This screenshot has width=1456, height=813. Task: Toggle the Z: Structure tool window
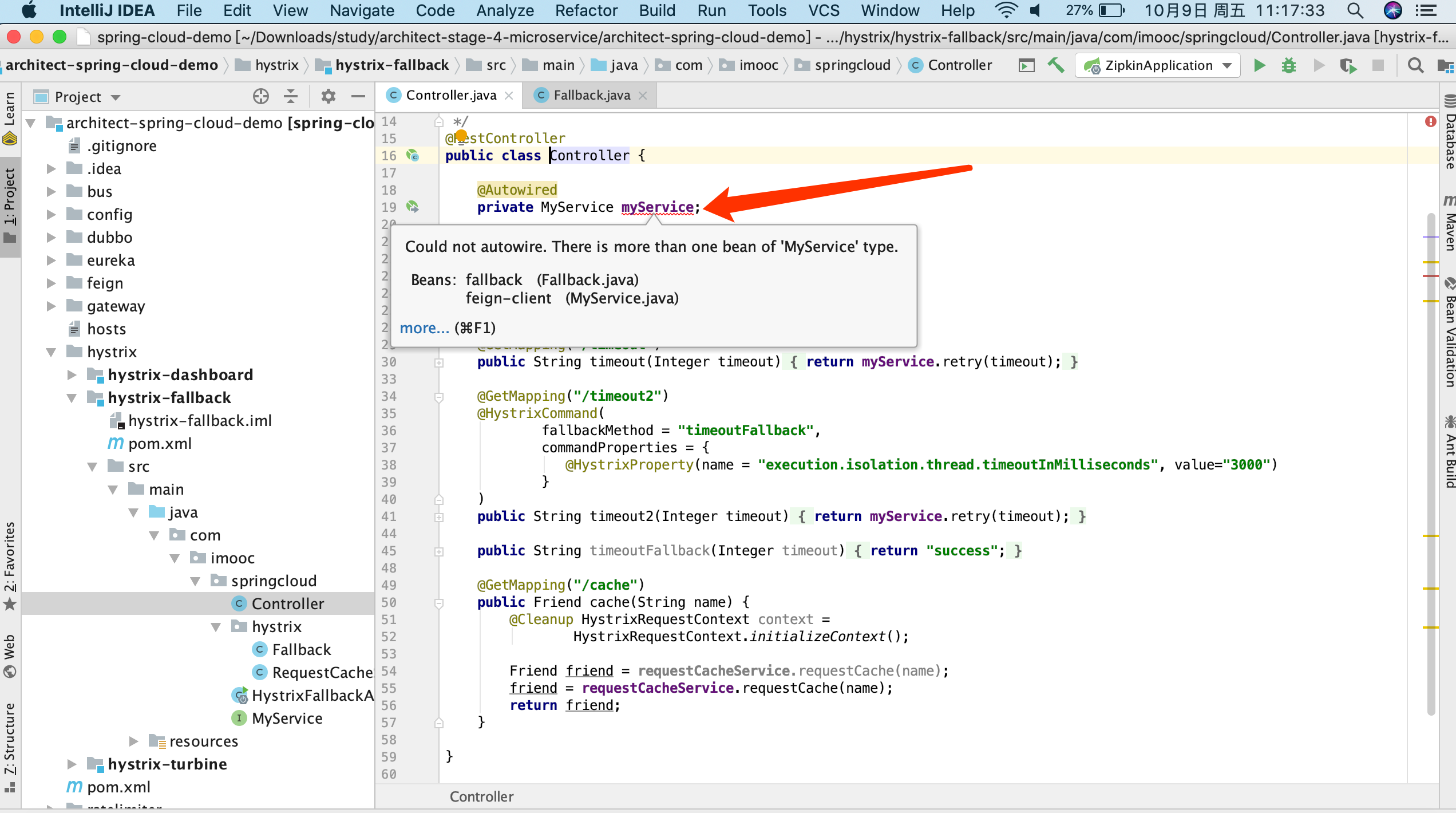click(10, 747)
